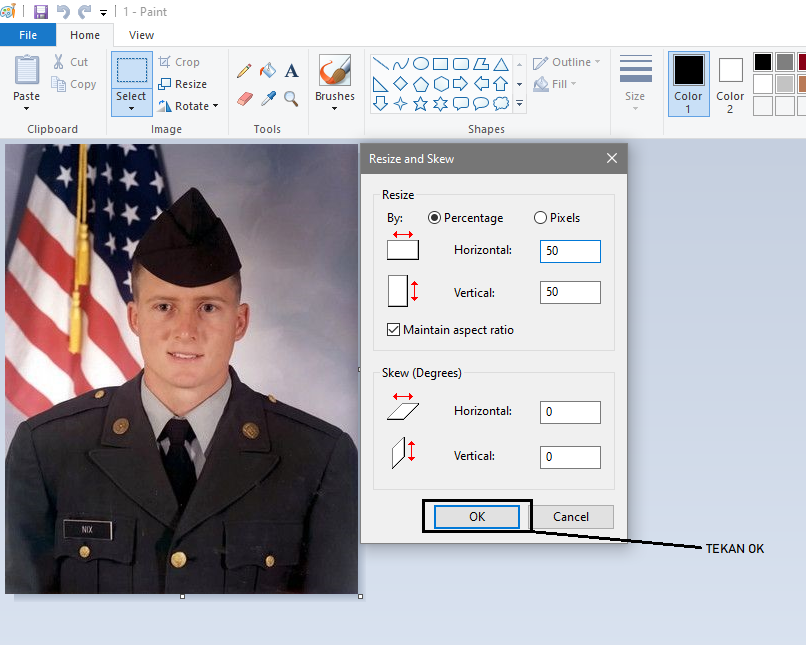Image resolution: width=806 pixels, height=645 pixels.
Task: Select the Color picker eyedropper tool
Action: pos(268,98)
